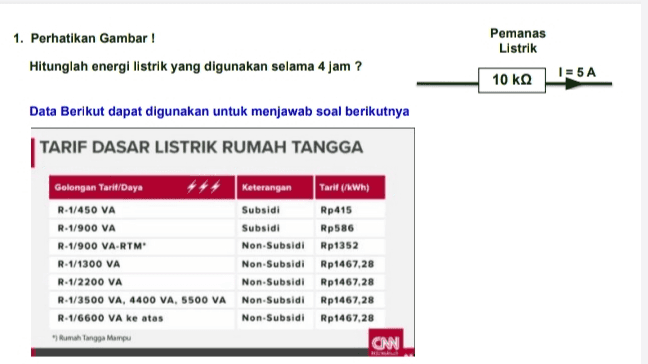Viewport: 648px width, 364px height.
Task: Click the heading 'Perhatikan Gambar !'
Action: [93, 38]
